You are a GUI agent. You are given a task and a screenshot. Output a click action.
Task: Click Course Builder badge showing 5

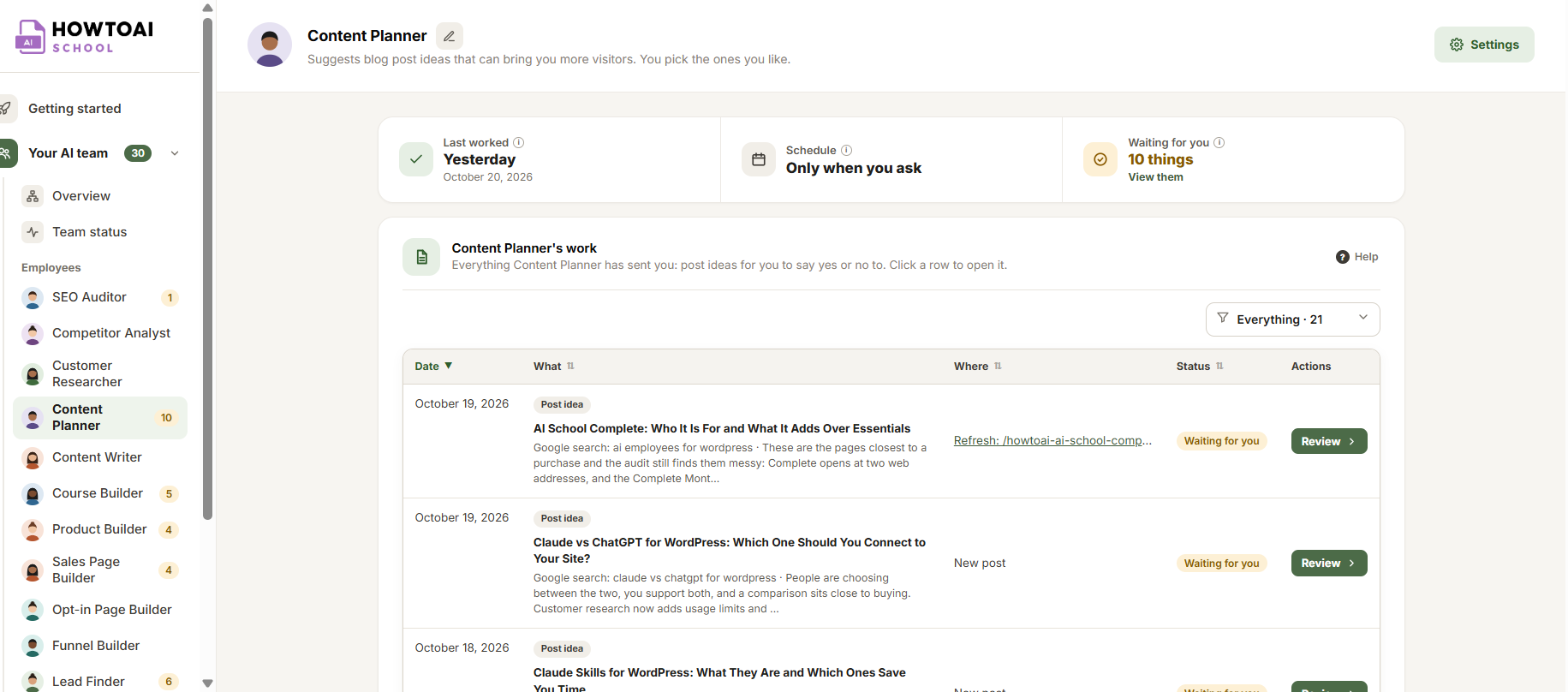[169, 494]
